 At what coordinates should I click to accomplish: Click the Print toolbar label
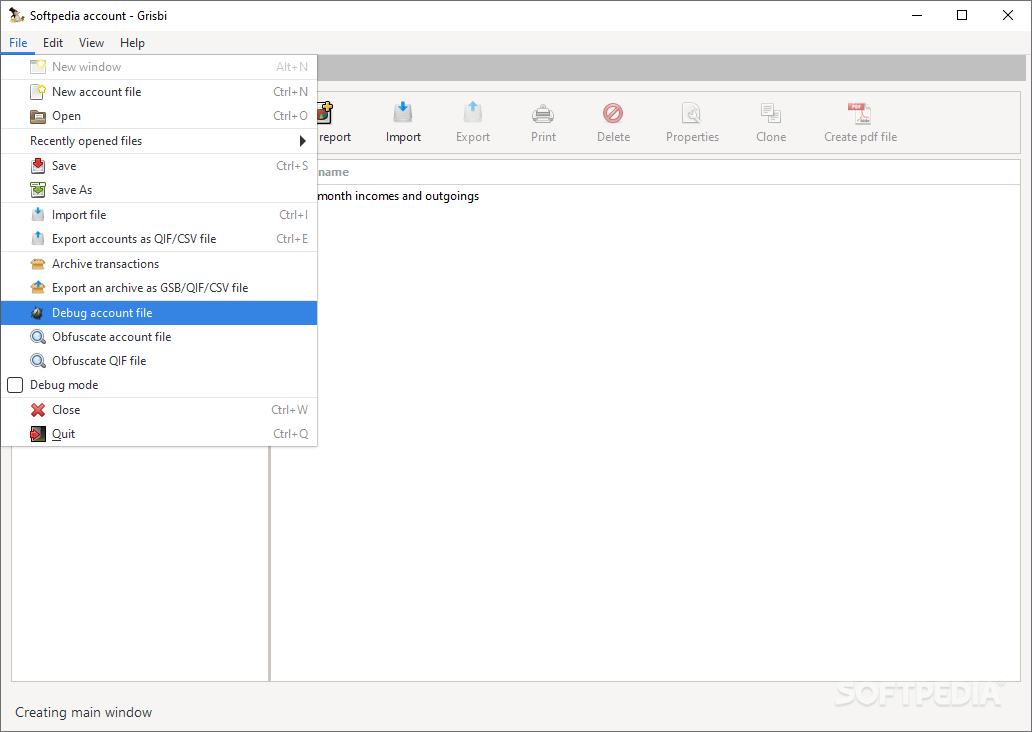pyautogui.click(x=544, y=137)
